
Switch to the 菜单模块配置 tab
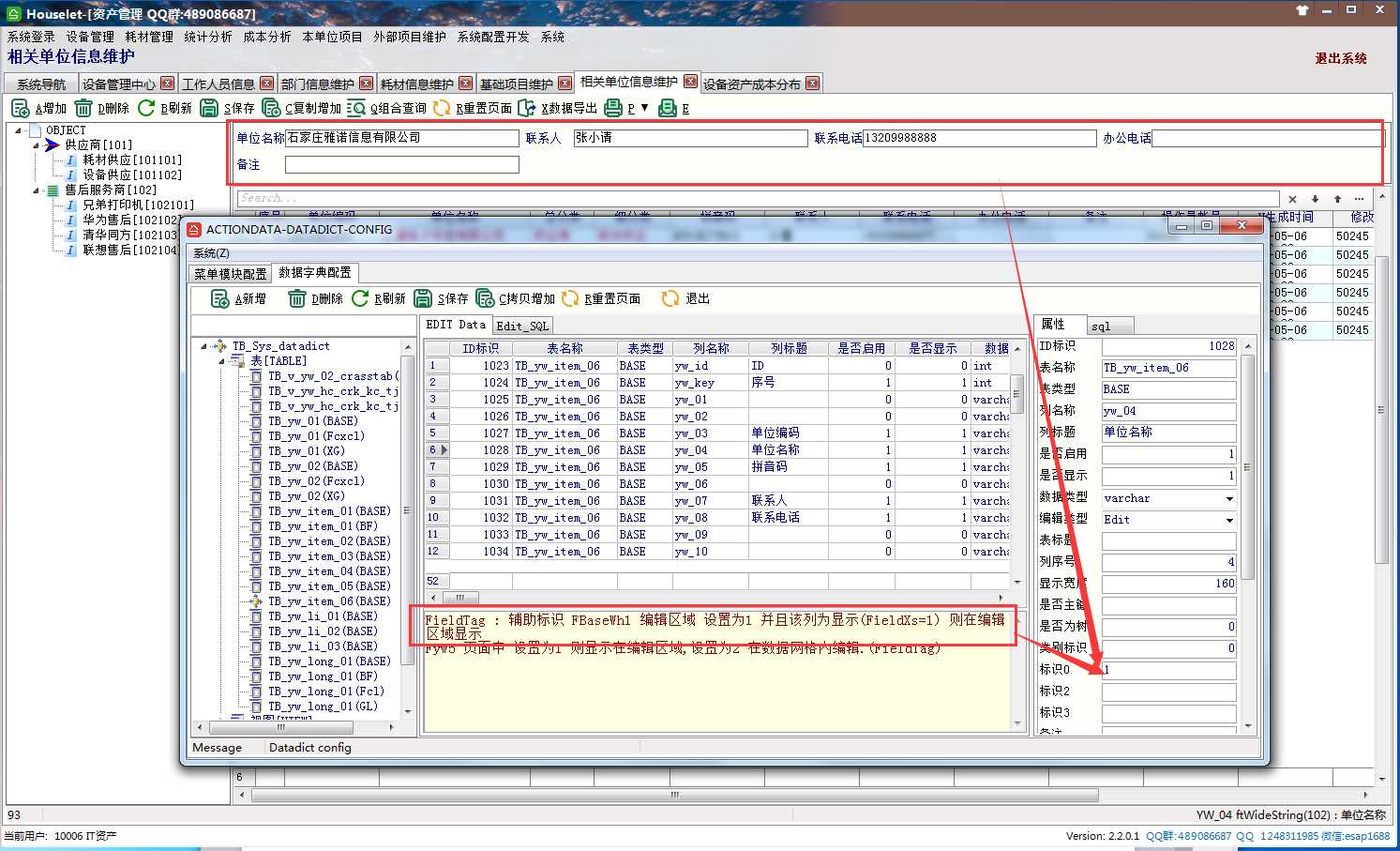pyautogui.click(x=230, y=274)
